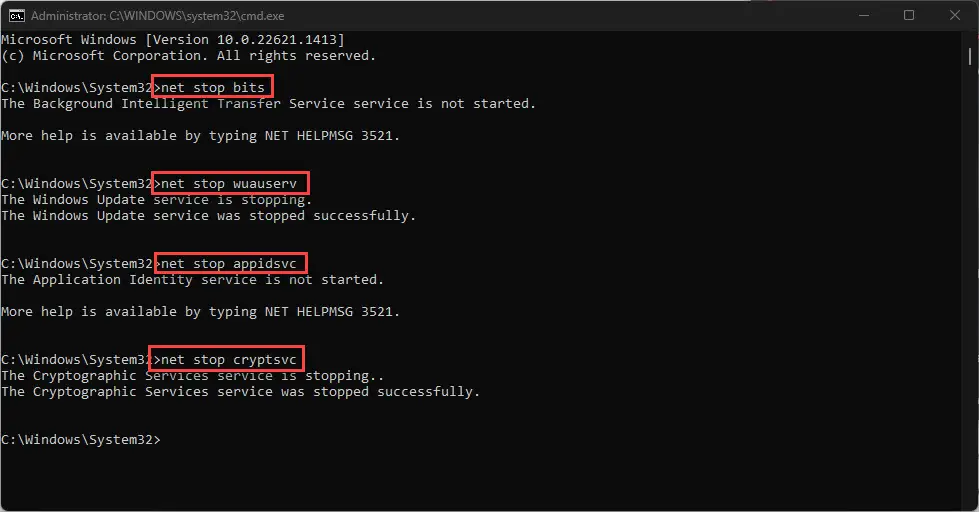
Task: Click the highlighted 'net stop appidsvc' command
Action: [x=229, y=263]
